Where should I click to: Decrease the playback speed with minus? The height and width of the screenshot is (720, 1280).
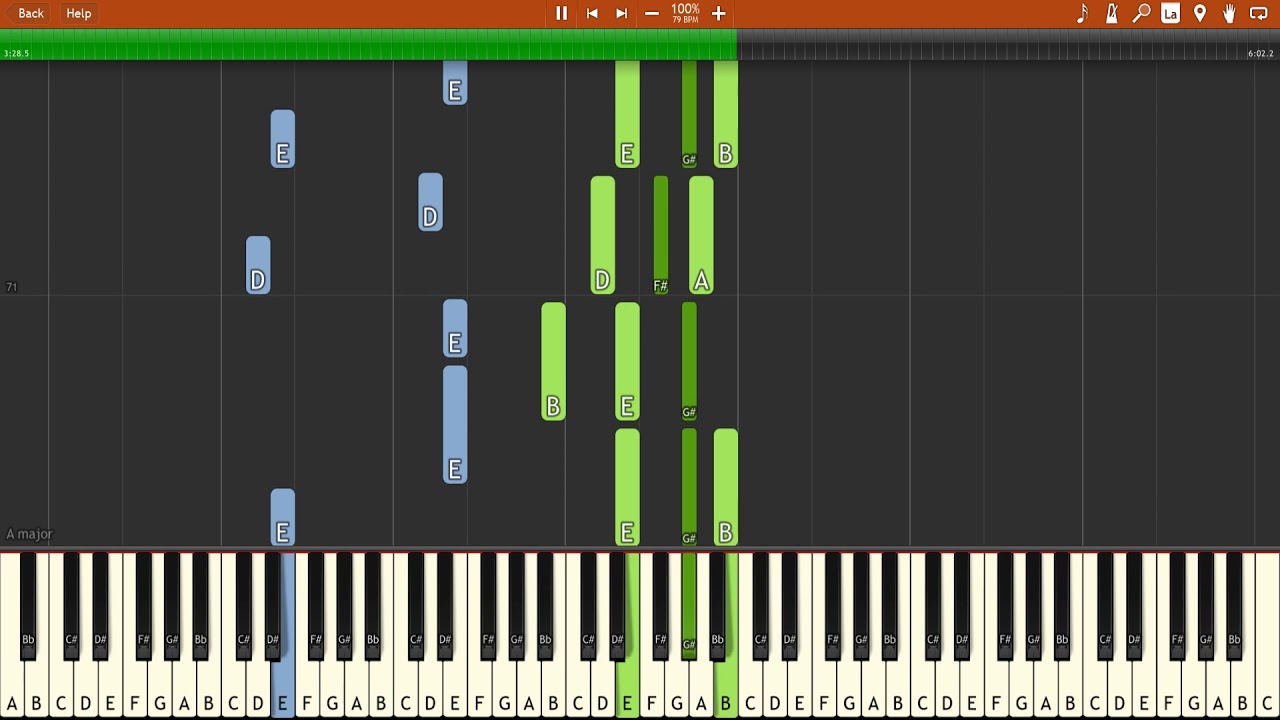click(652, 13)
